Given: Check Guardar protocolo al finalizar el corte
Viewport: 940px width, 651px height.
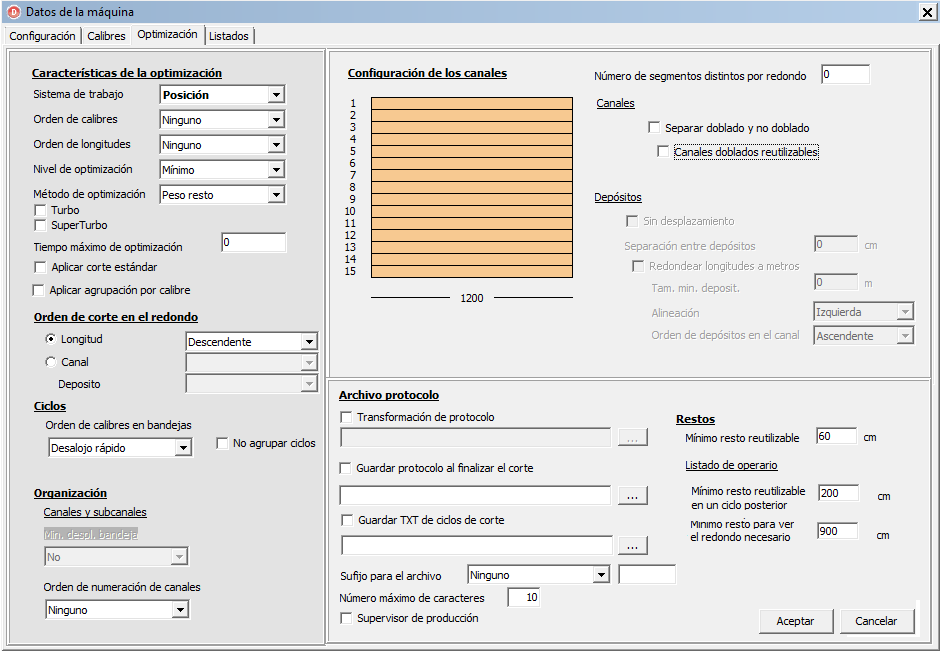Looking at the screenshot, I should (345, 468).
